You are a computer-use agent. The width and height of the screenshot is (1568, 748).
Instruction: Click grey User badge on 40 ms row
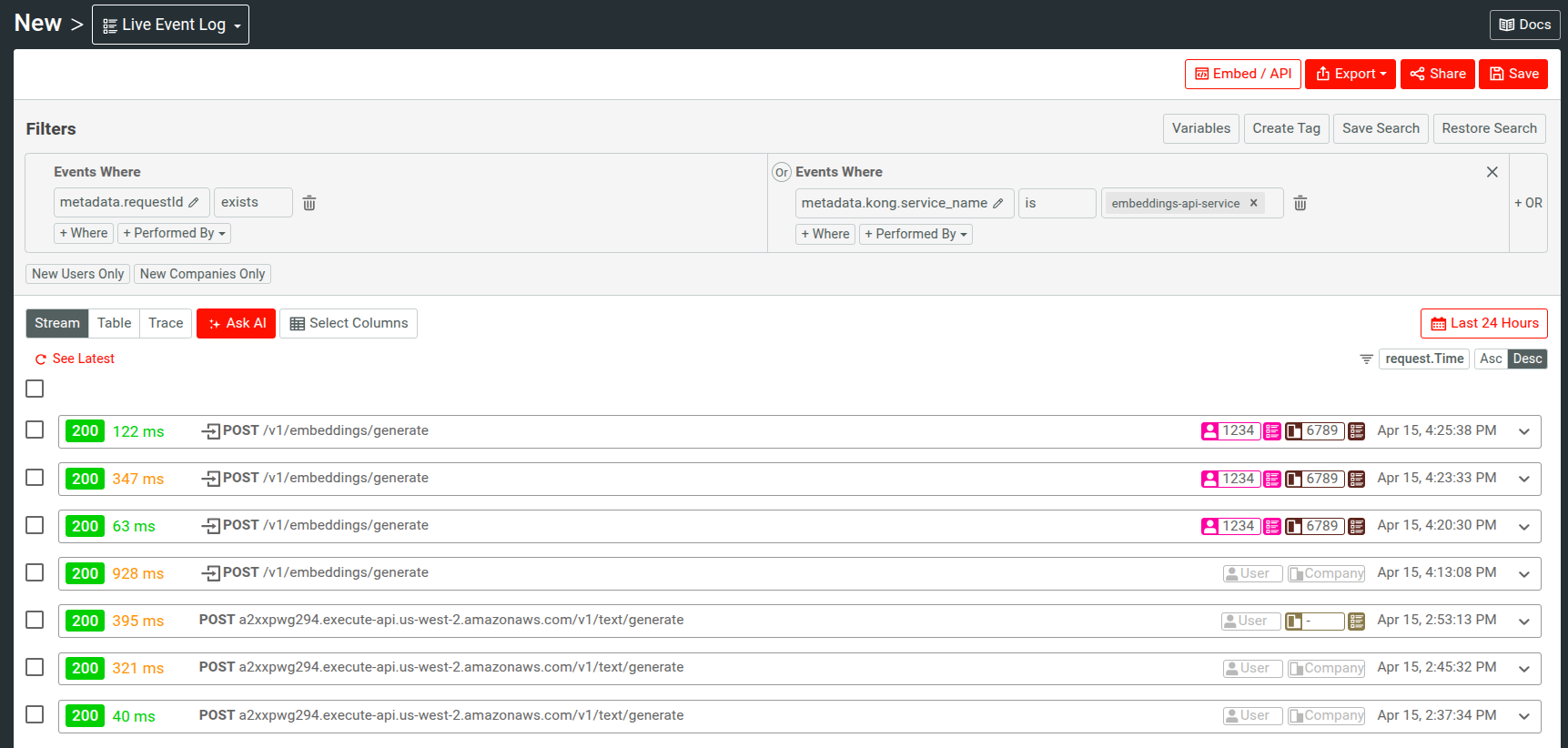coord(1252,716)
